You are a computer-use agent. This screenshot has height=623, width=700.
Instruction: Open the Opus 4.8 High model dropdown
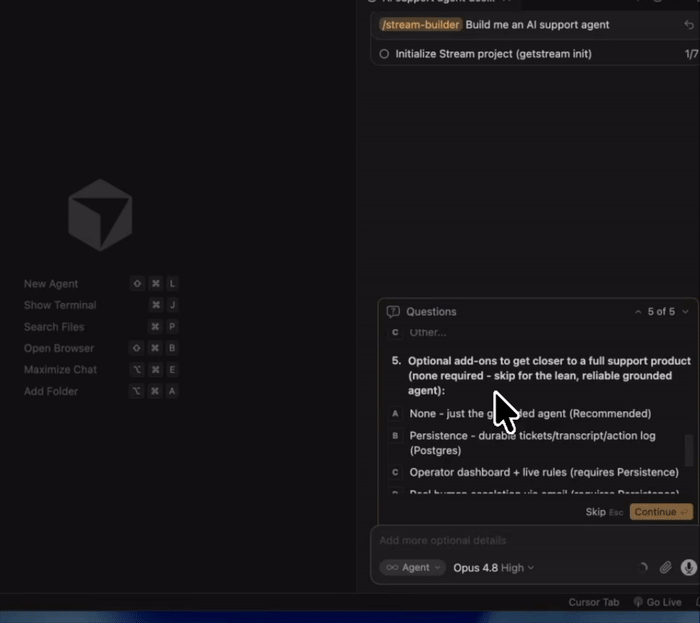click(493, 568)
